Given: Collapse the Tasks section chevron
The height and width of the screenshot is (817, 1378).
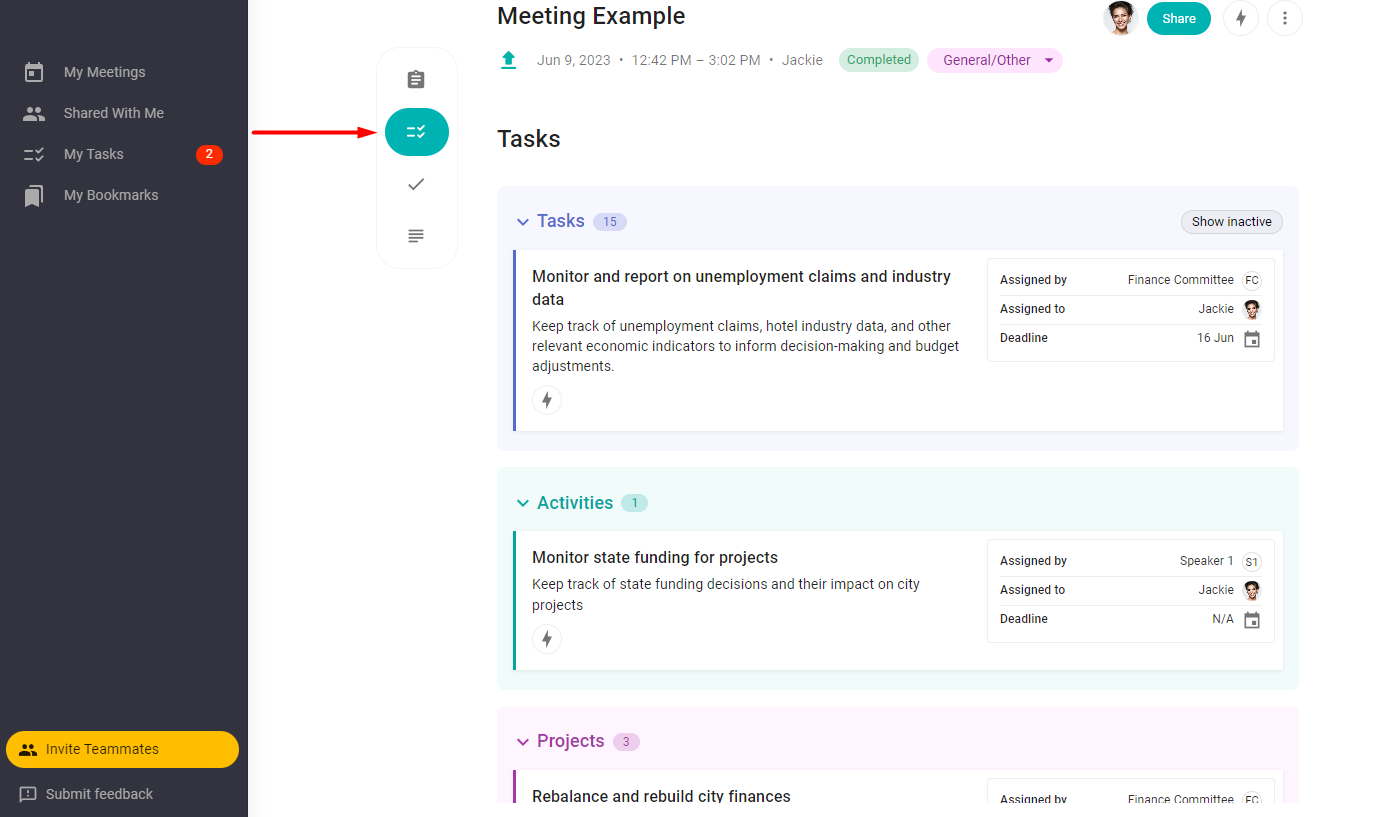Looking at the screenshot, I should [522, 222].
